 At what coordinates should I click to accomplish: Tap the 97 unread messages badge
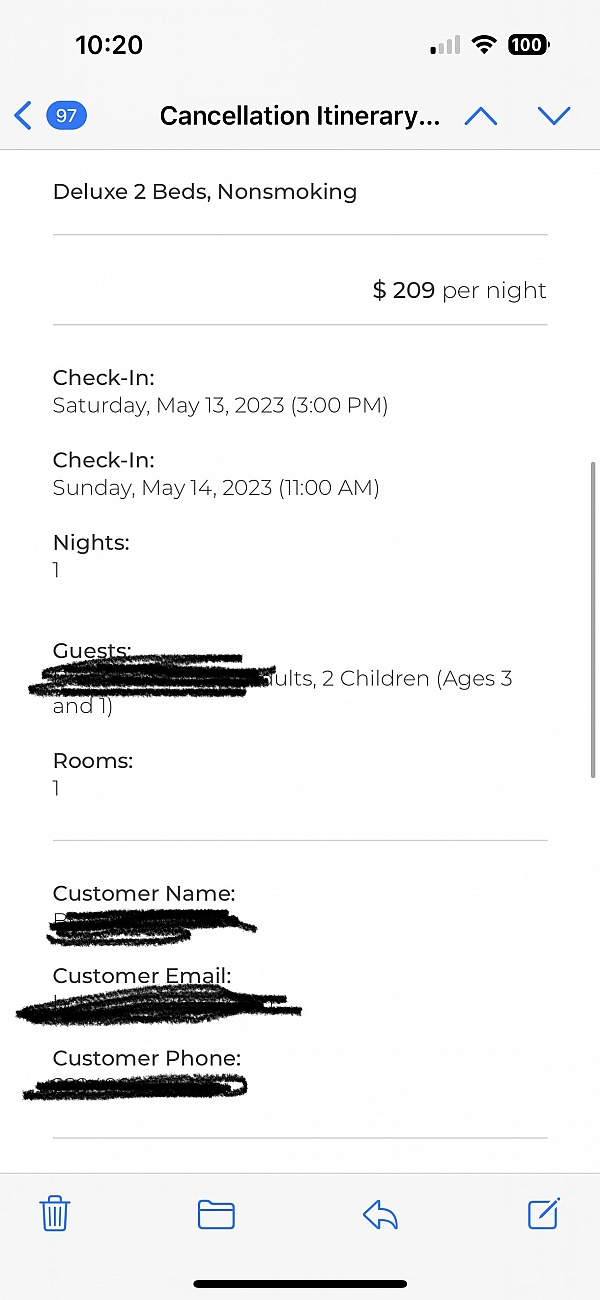click(x=66, y=116)
